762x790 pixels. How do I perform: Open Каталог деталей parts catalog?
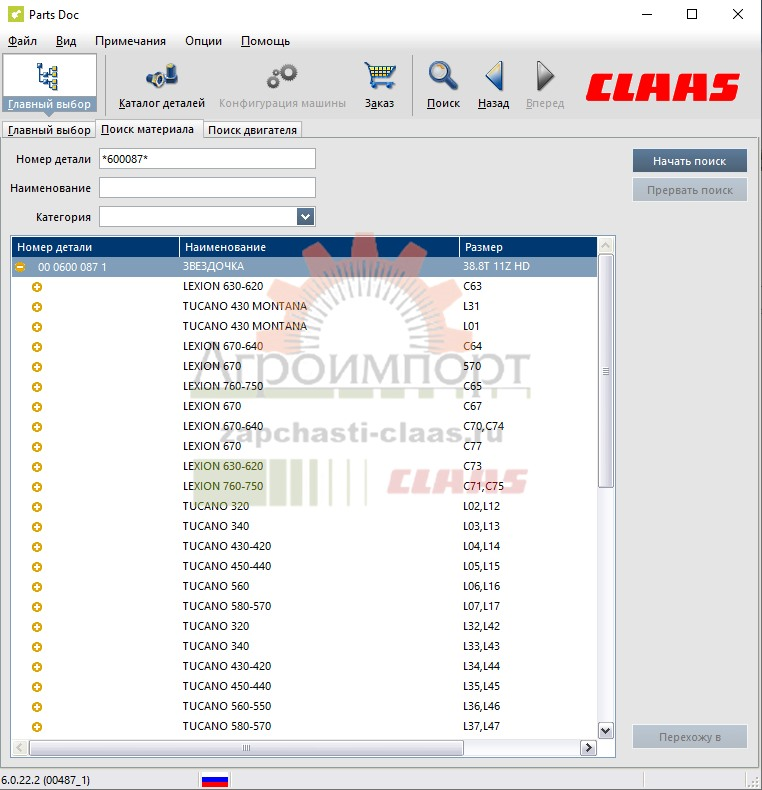click(x=162, y=86)
